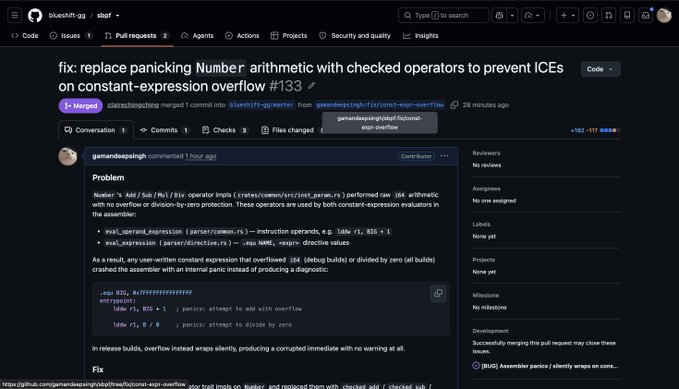The height and width of the screenshot is (389, 679).
Task: Click the Merged status badge
Action: [x=81, y=106]
